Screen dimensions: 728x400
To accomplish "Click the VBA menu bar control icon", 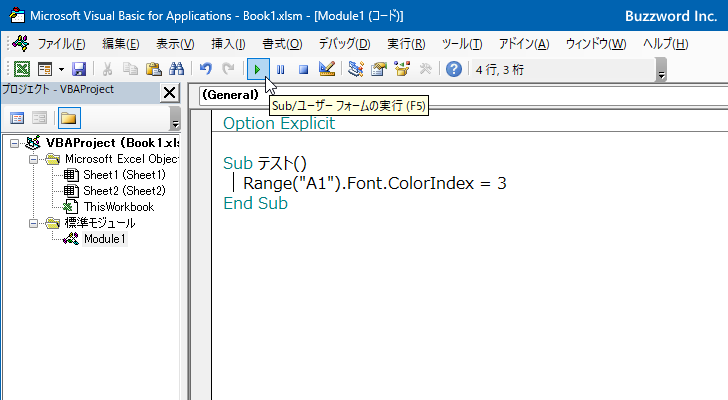I will [x=21, y=44].
